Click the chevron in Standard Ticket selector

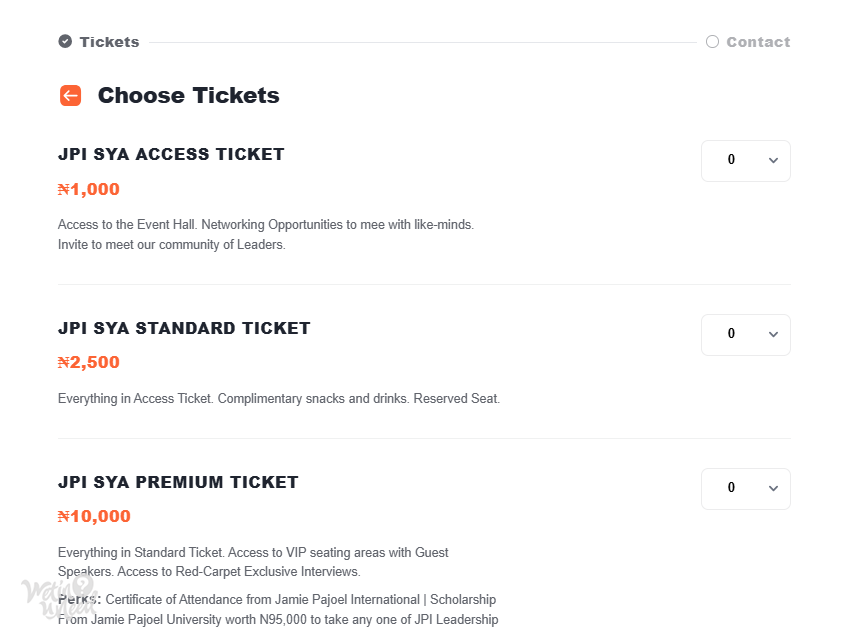774,334
